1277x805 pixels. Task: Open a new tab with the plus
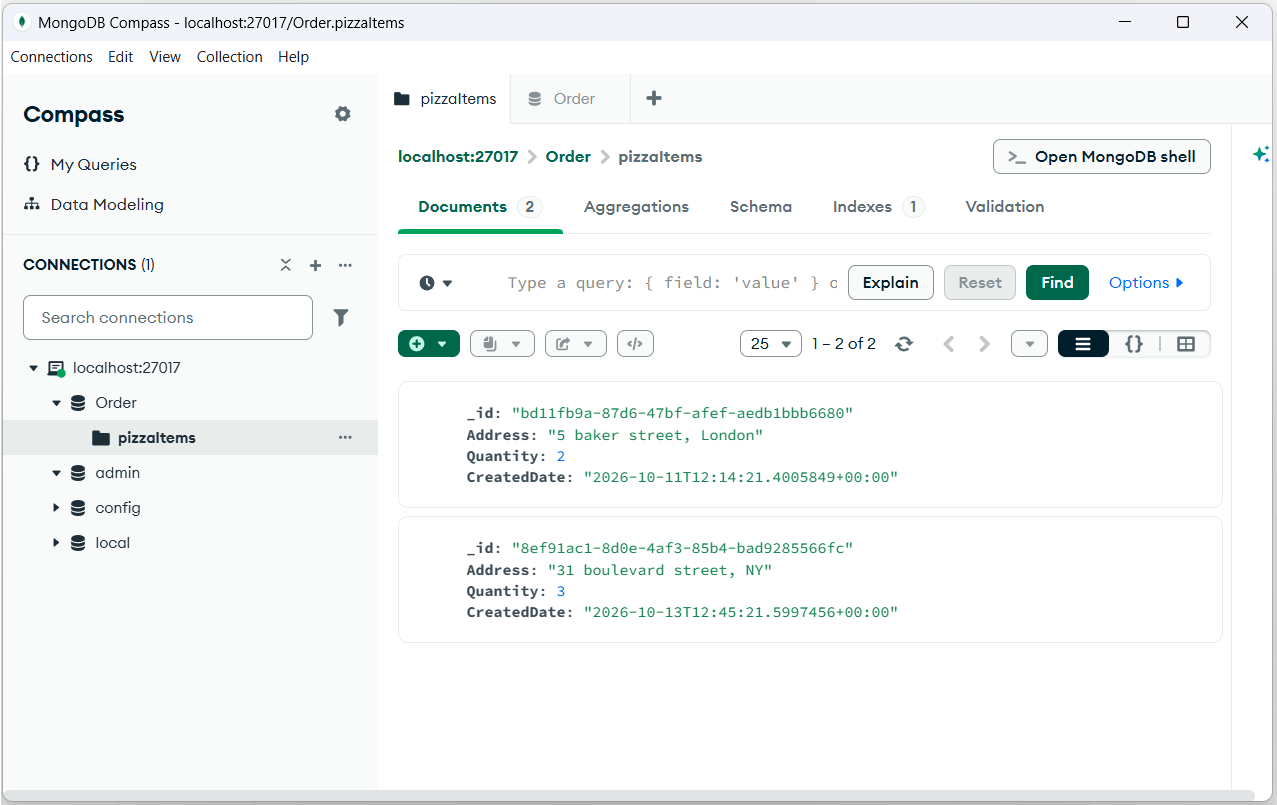[654, 98]
